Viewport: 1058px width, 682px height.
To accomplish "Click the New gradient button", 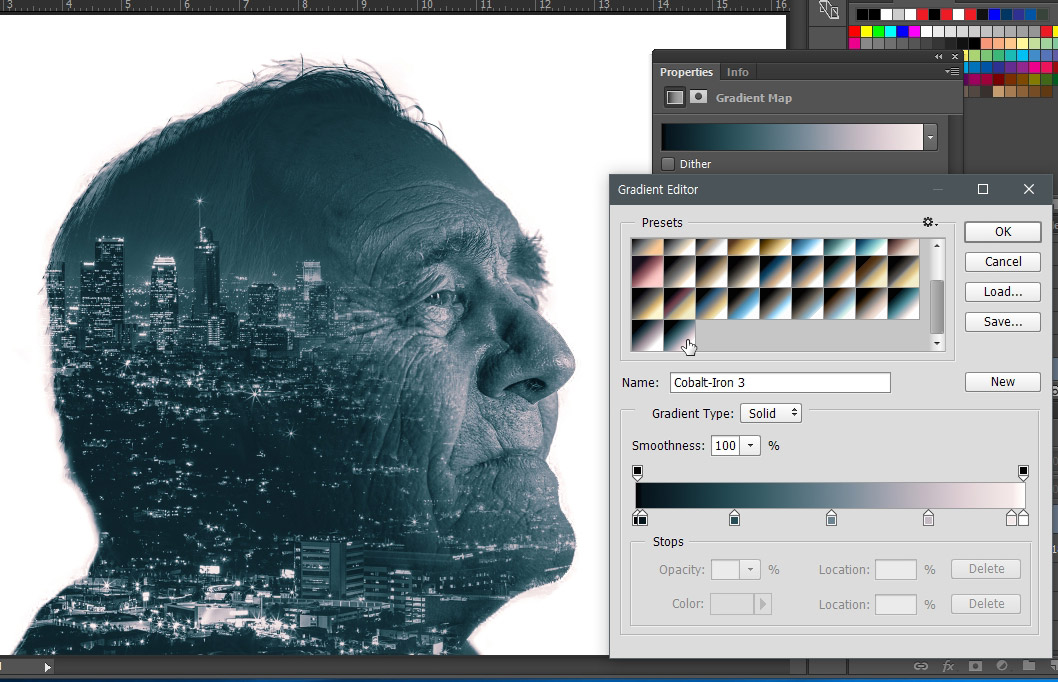I will coord(1003,382).
